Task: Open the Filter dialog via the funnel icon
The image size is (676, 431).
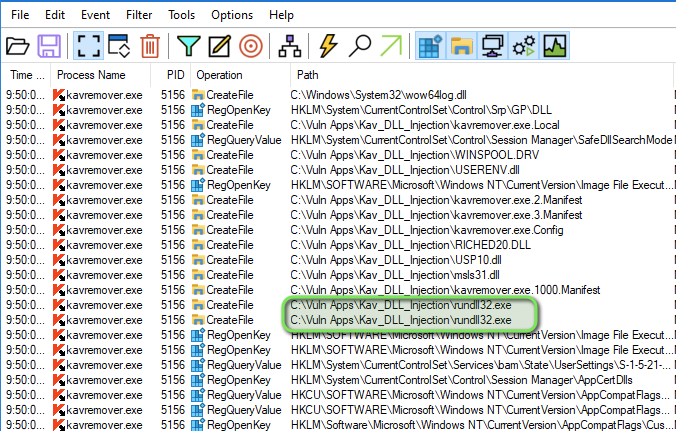Action: click(x=189, y=46)
